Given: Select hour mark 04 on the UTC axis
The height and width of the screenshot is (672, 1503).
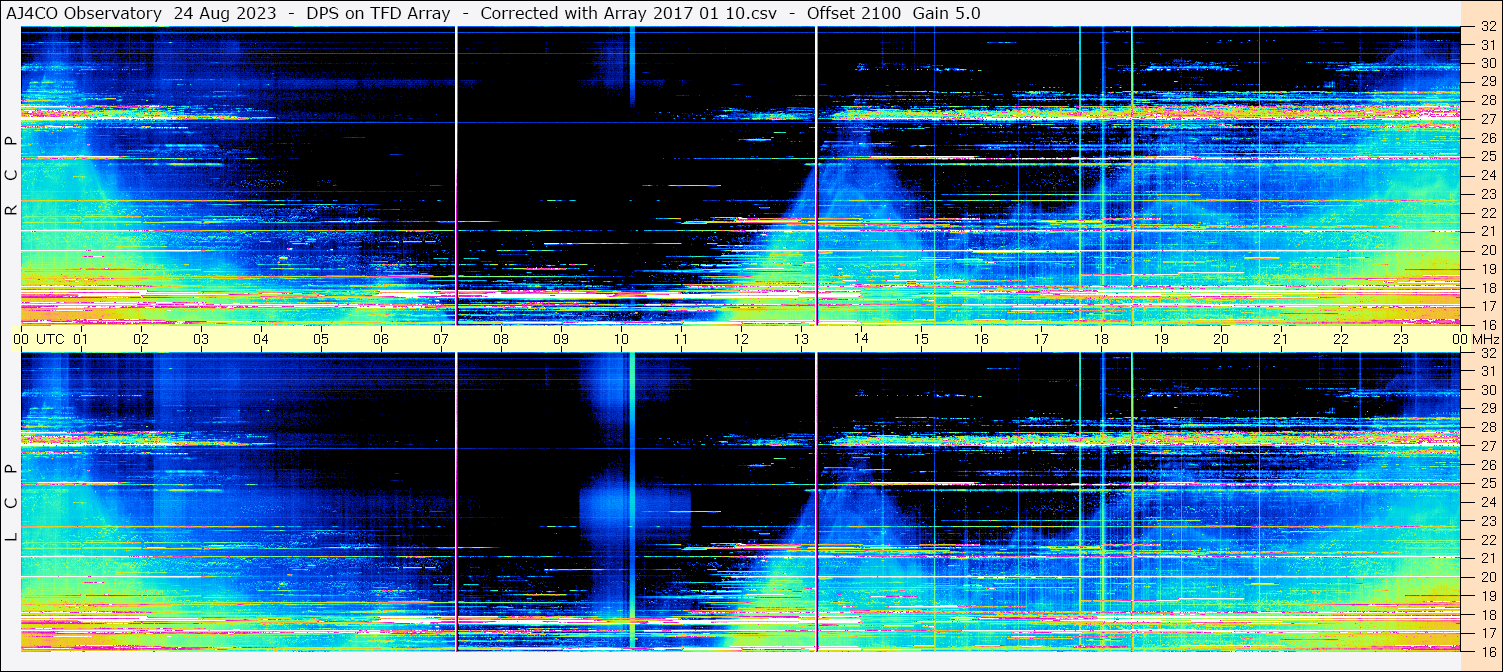Looking at the screenshot, I should (261, 339).
